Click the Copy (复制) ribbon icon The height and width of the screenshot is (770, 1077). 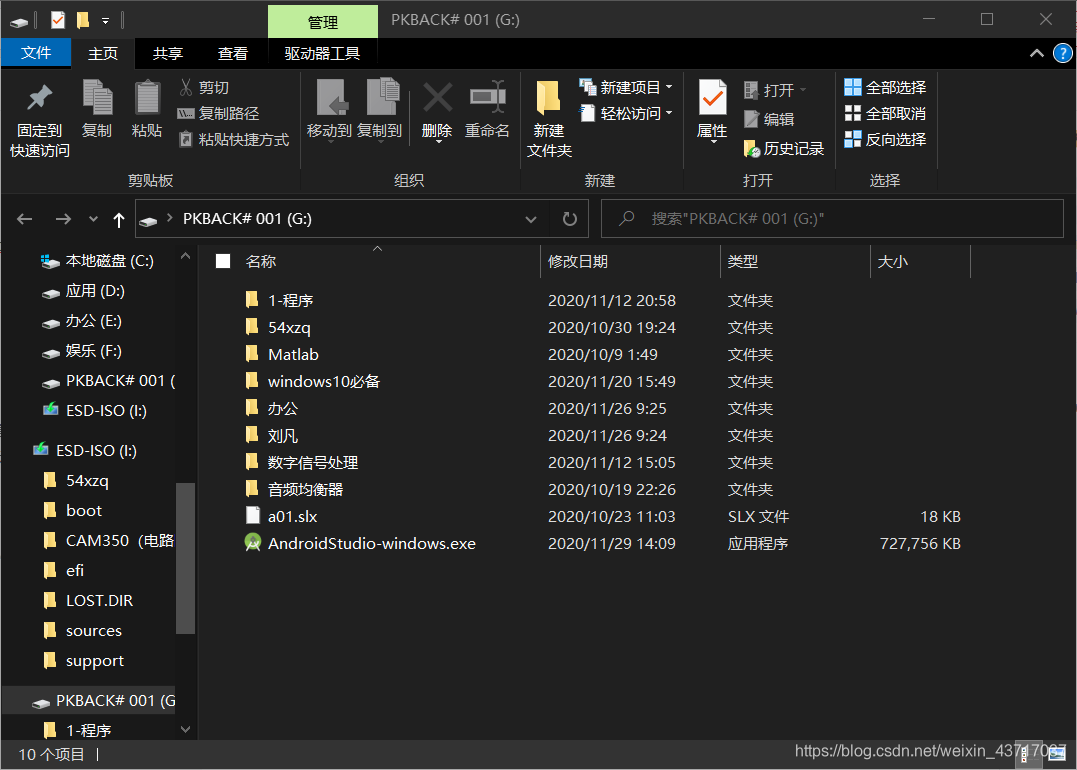tap(97, 97)
